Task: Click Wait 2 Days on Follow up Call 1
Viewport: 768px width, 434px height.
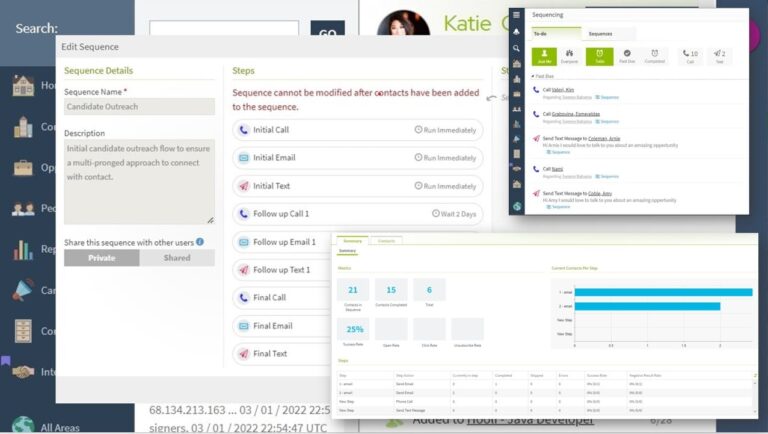Action: (x=454, y=214)
